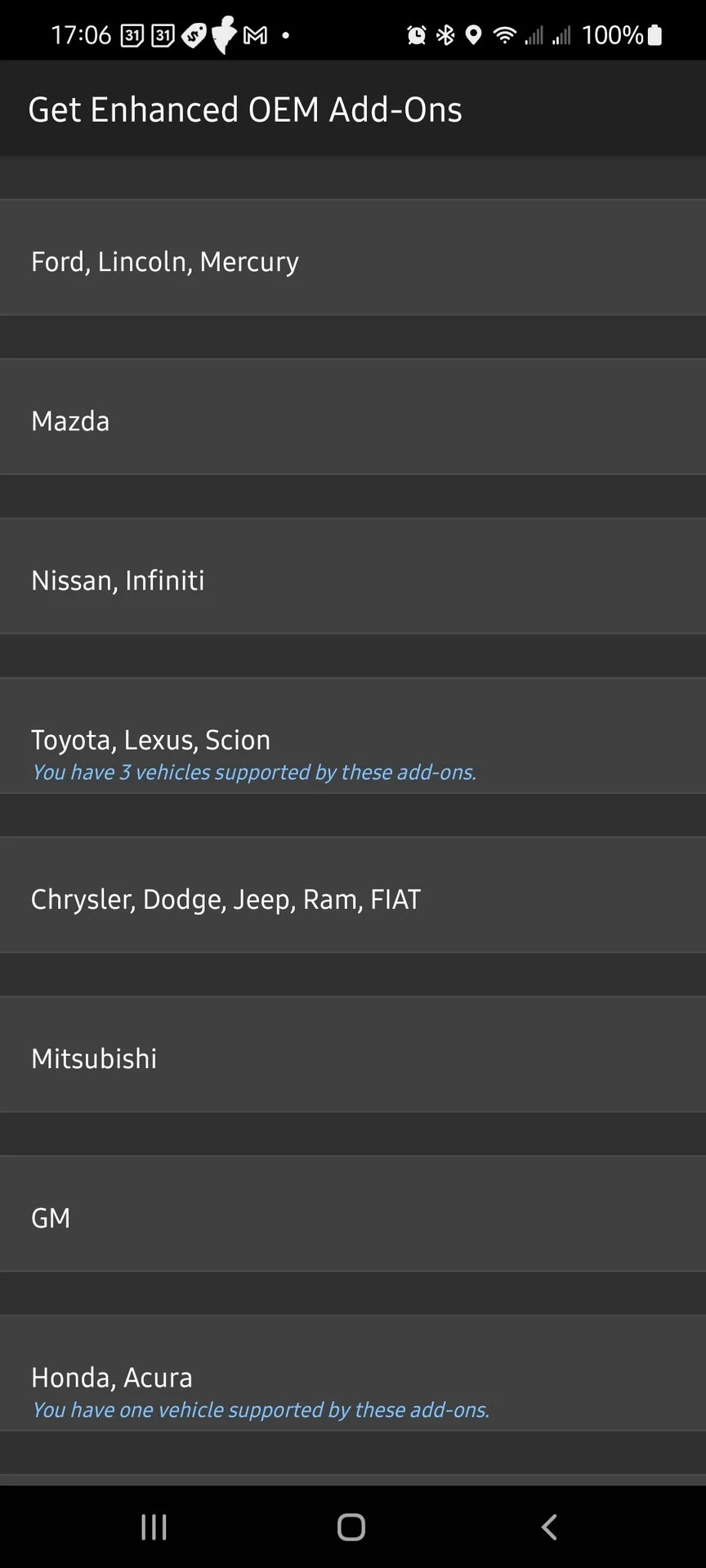Open the recent apps switcher
The width and height of the screenshot is (706, 1568).
tap(154, 1526)
